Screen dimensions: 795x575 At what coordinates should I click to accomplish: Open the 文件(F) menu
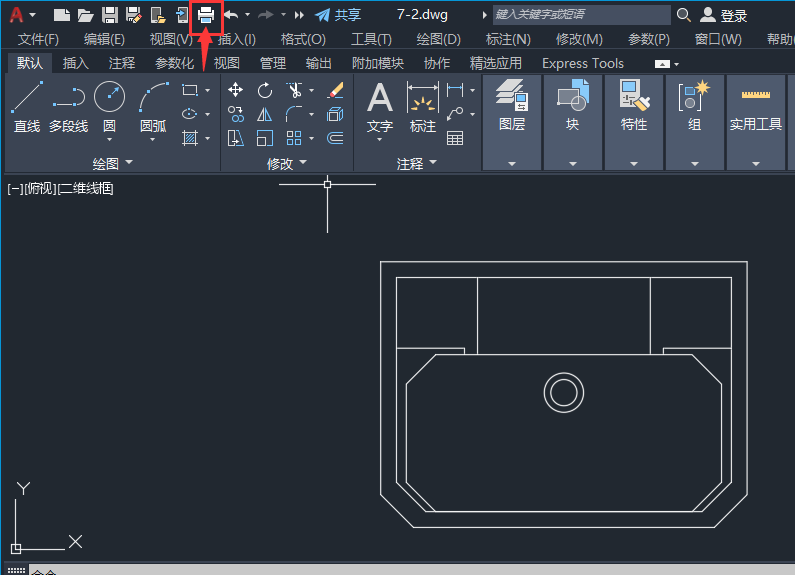click(38, 39)
